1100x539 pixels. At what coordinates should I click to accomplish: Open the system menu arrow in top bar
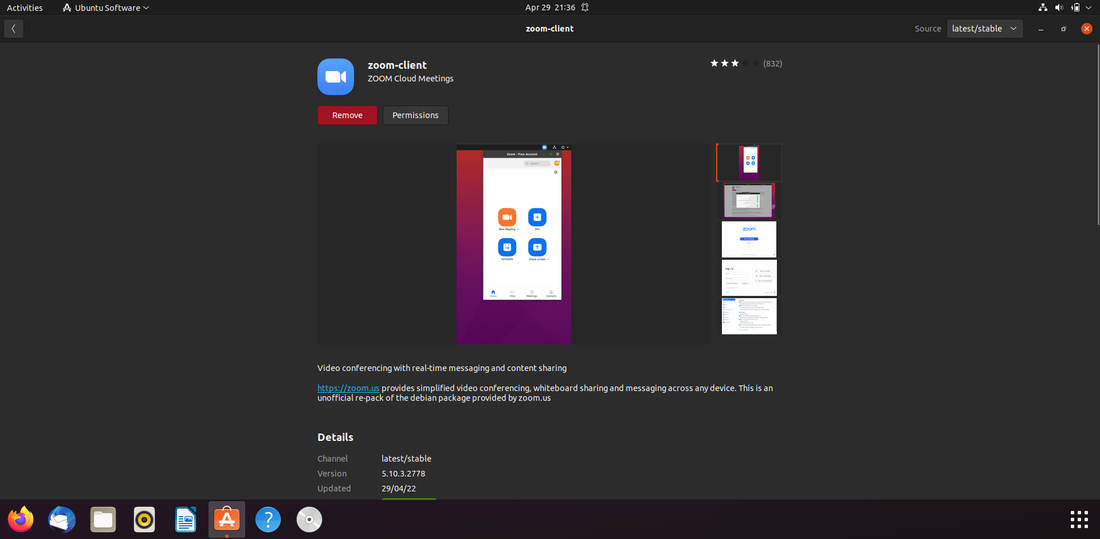coord(1089,8)
